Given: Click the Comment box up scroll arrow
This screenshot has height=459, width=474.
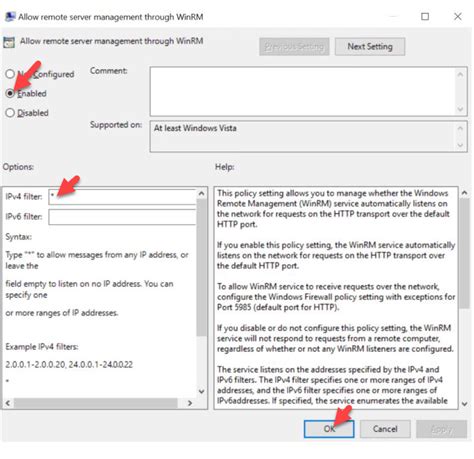Looking at the screenshot, I should point(461,74).
